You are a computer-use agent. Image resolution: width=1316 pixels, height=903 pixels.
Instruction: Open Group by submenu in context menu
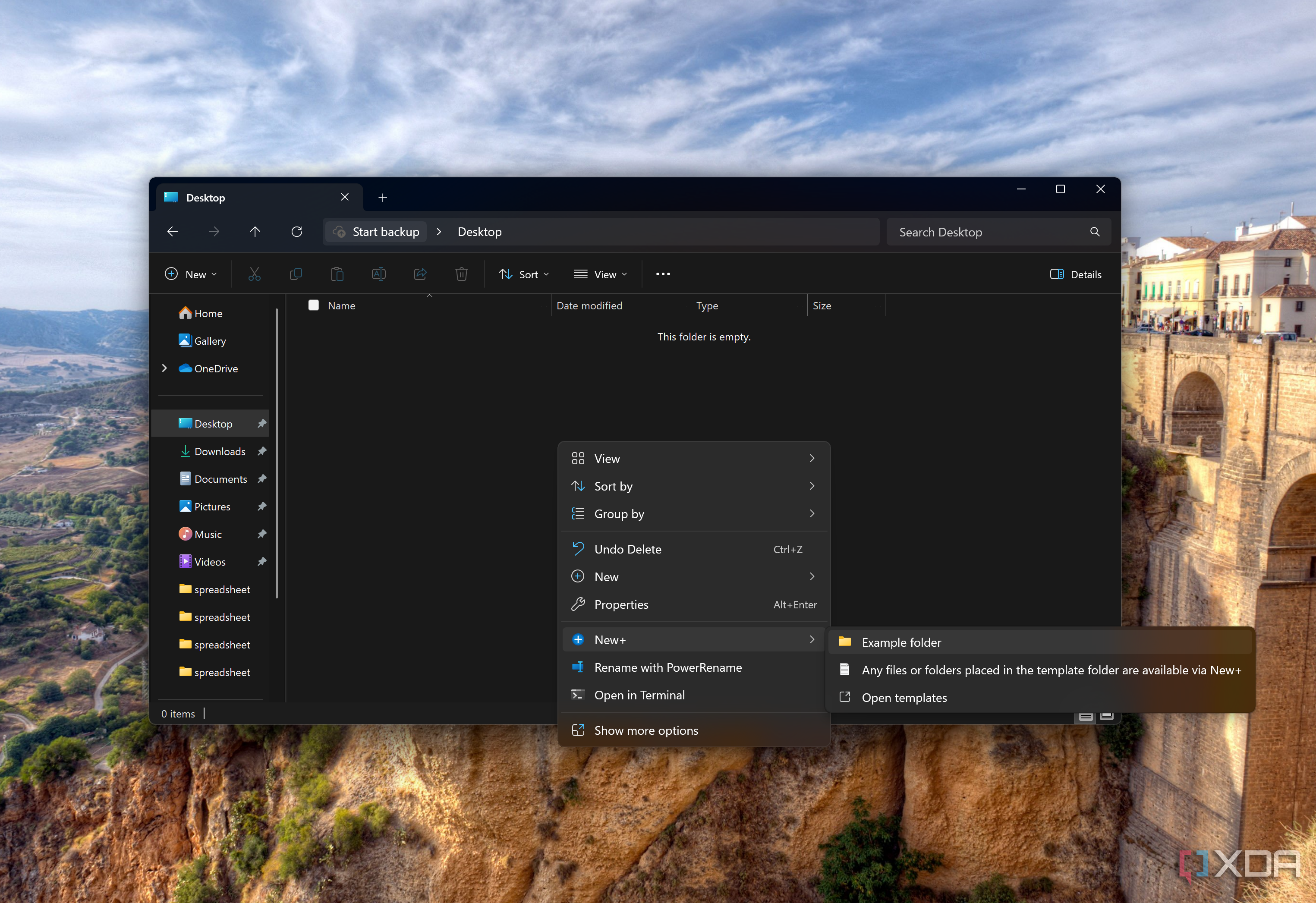coord(694,514)
